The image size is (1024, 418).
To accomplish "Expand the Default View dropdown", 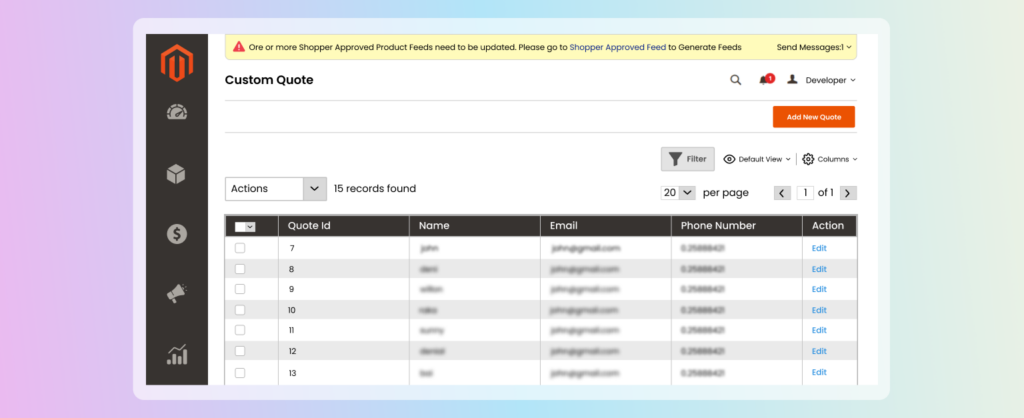I will [757, 159].
